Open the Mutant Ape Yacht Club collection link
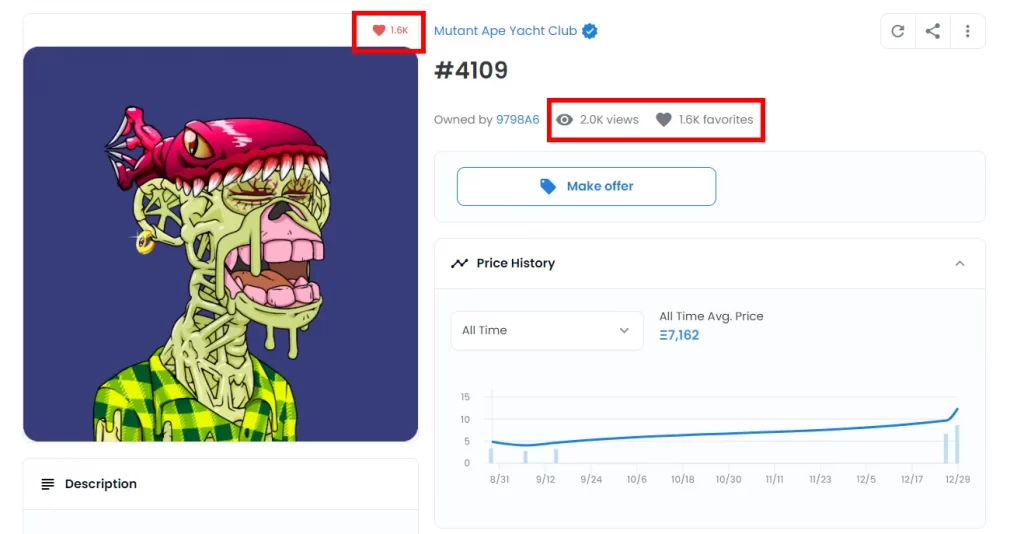This screenshot has width=1024, height=534. pos(505,31)
